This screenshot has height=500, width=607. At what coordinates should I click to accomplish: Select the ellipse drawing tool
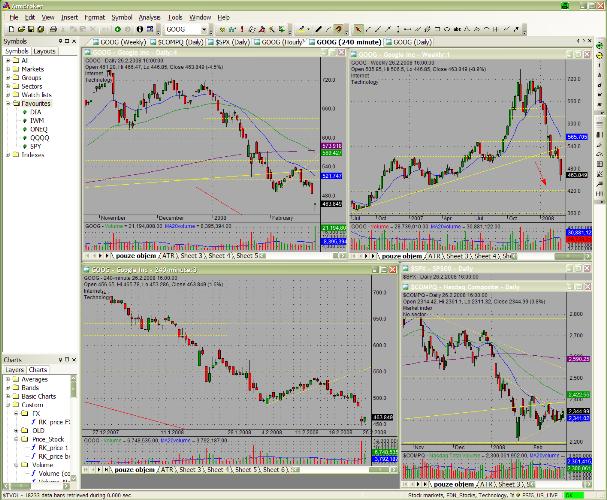(447, 29)
